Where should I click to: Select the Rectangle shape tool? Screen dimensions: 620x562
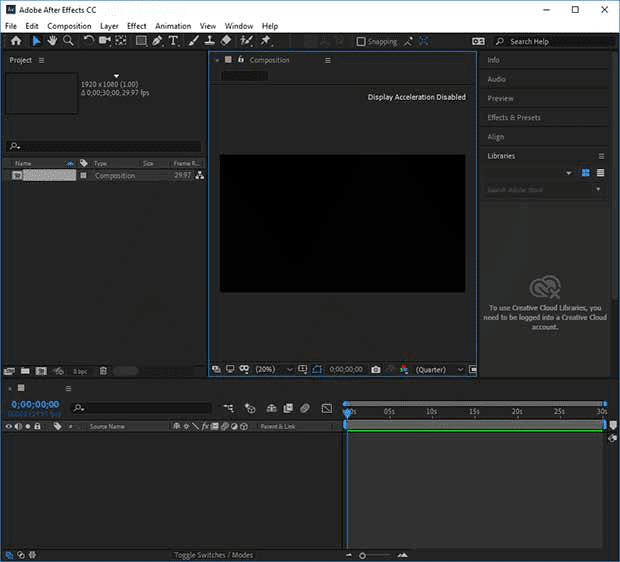[x=141, y=41]
